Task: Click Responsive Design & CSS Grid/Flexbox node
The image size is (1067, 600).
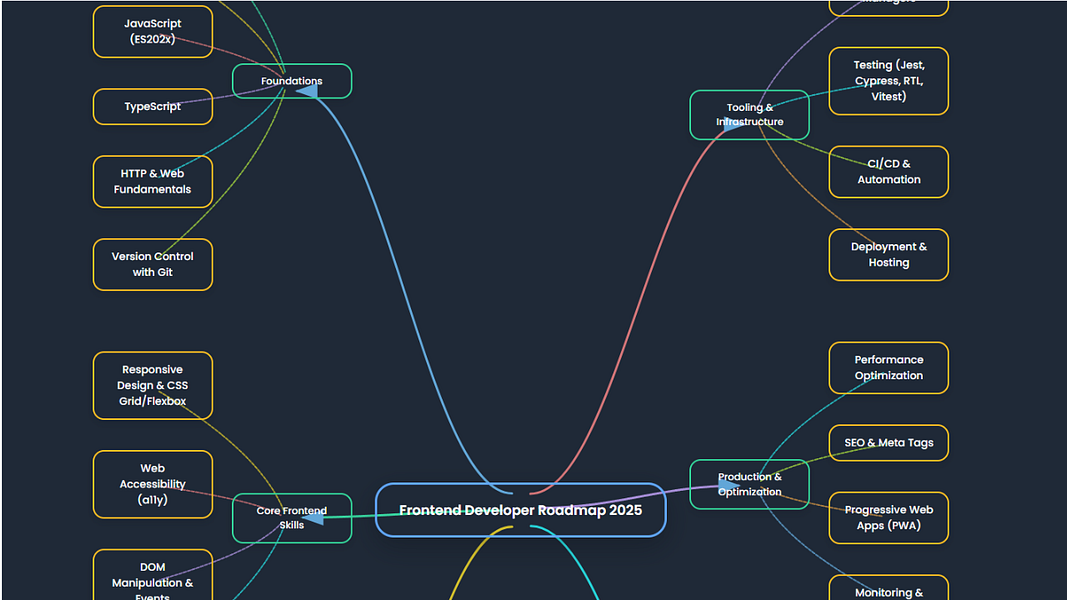Action: click(x=152, y=386)
